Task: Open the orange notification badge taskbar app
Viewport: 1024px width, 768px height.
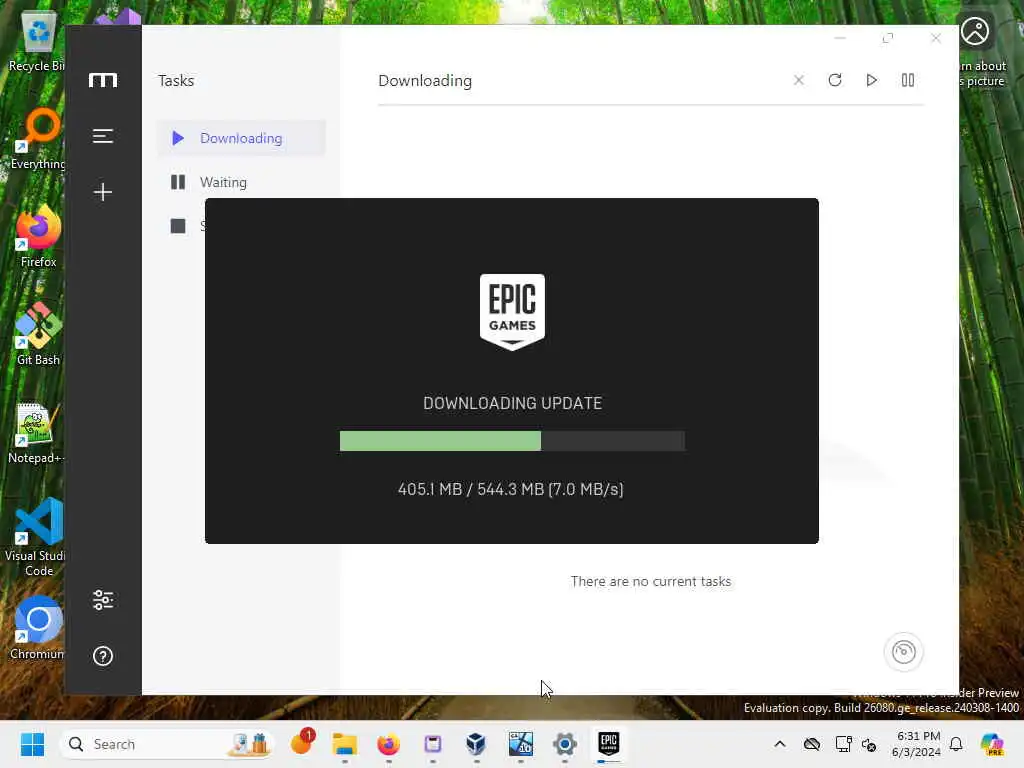Action: click(x=302, y=743)
